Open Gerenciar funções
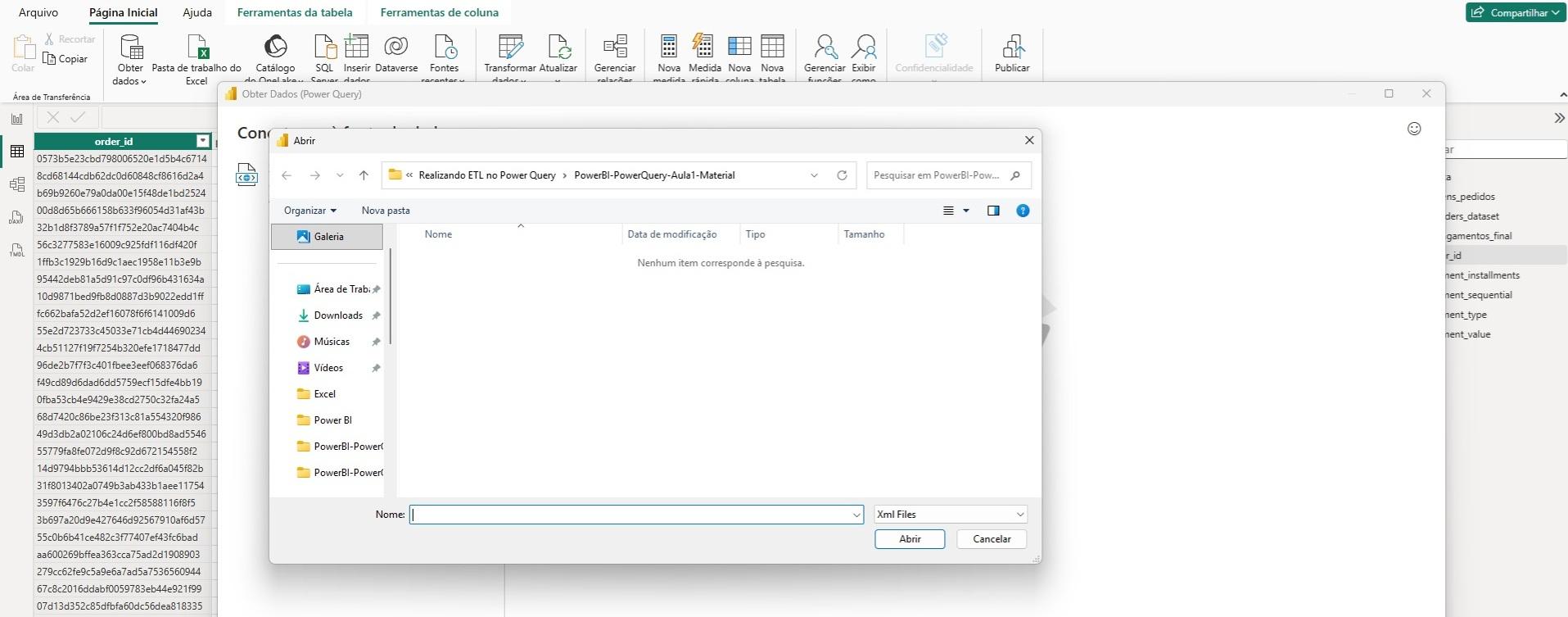Screen dimensions: 1568x617 pyautogui.click(x=825, y=59)
